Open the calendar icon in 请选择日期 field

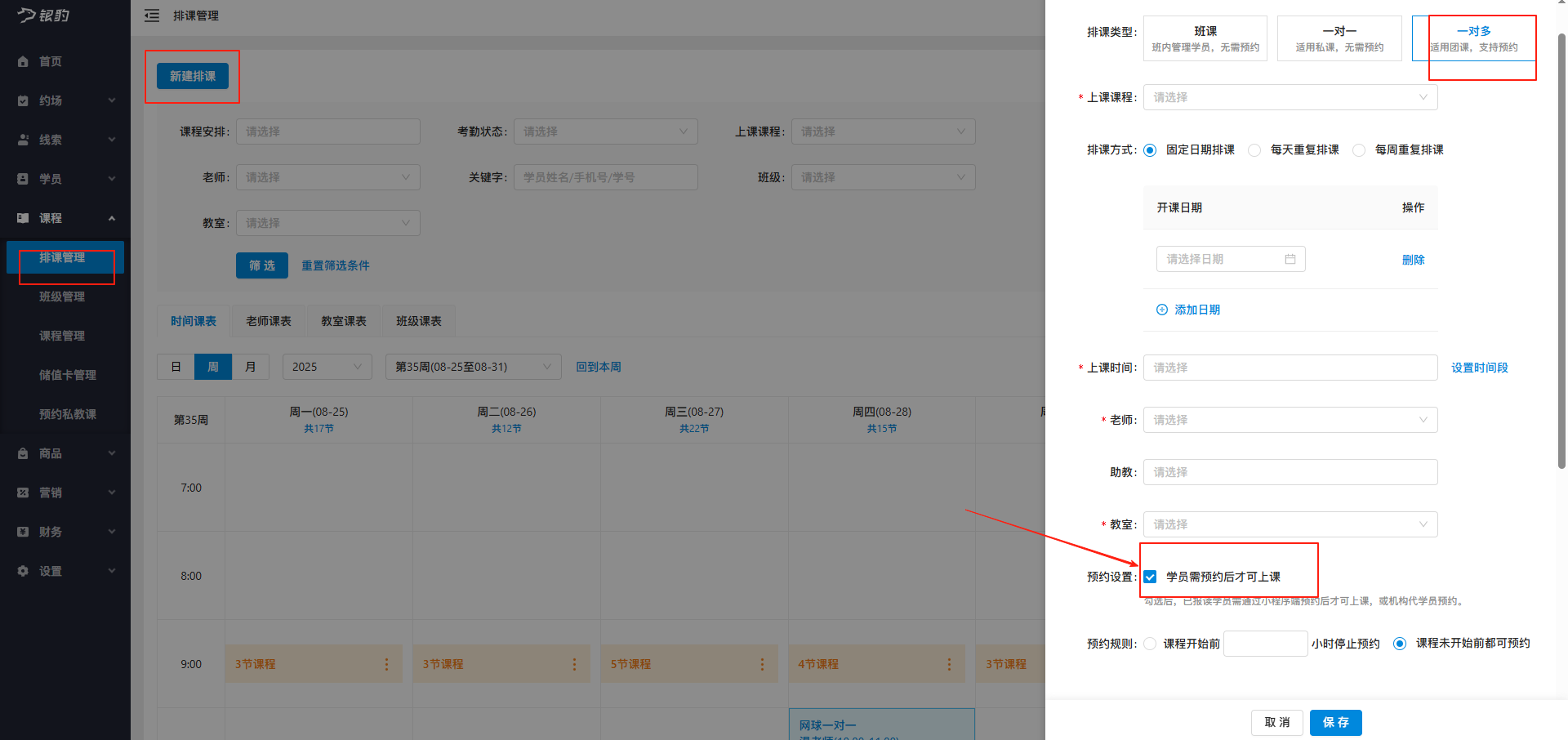click(1290, 259)
